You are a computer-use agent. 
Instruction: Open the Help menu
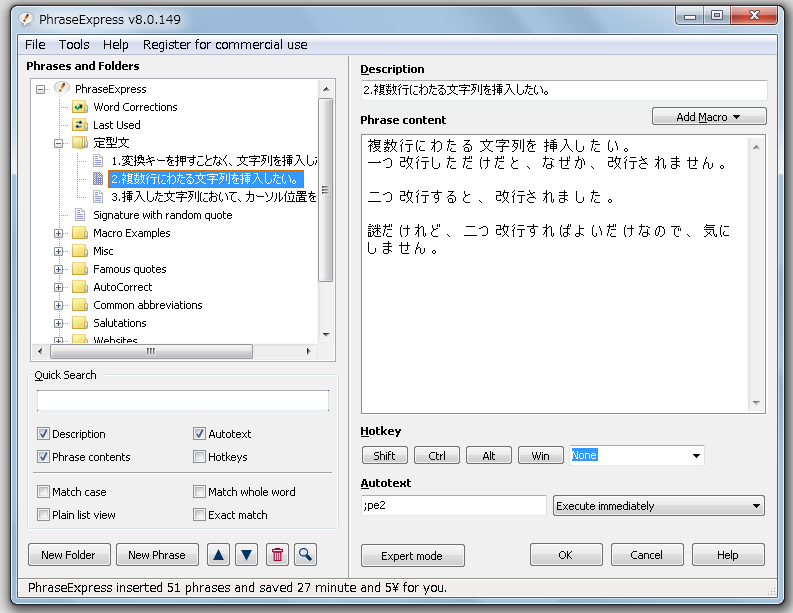coord(116,45)
